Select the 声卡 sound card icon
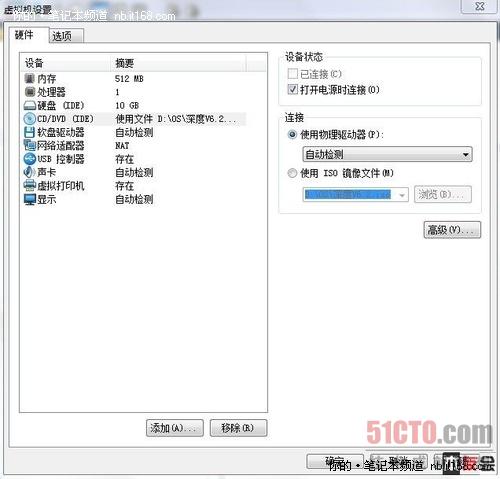 tap(30, 172)
